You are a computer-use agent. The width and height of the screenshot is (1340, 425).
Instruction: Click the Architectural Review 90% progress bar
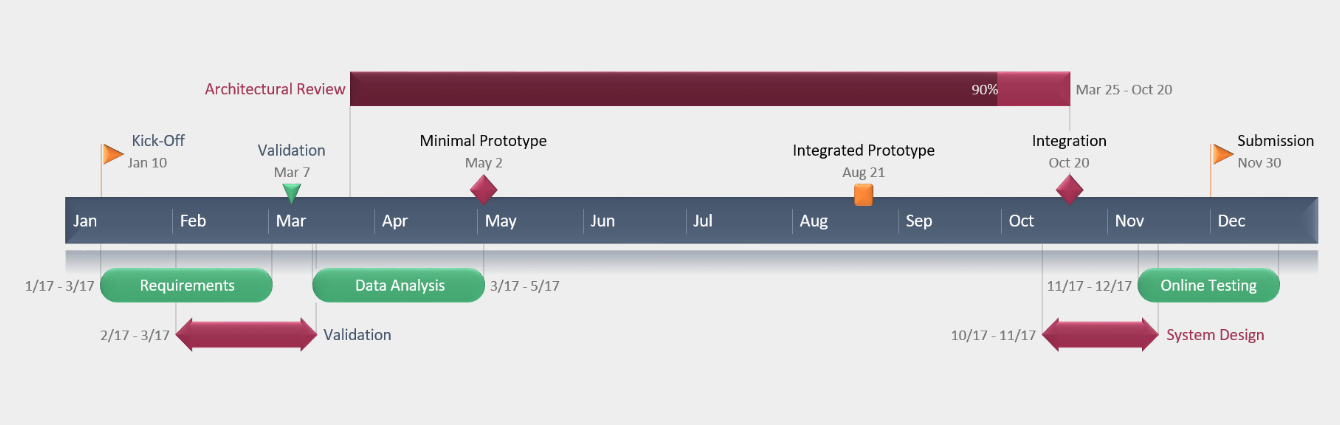pyautogui.click(x=674, y=89)
